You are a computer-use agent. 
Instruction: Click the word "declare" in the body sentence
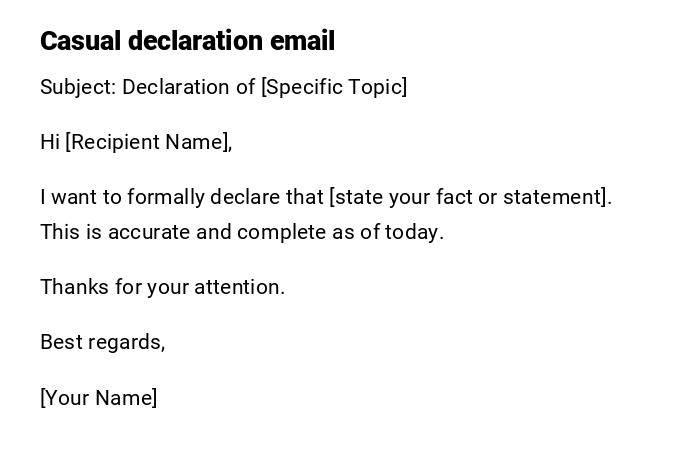pyautogui.click(x=232, y=197)
